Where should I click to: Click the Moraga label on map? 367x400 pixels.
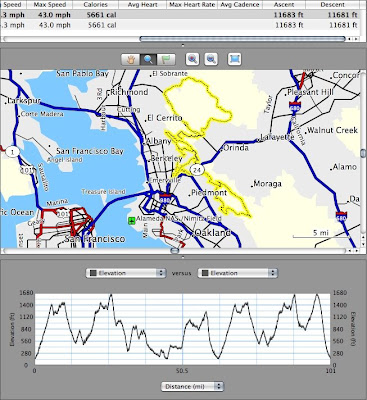[267, 183]
